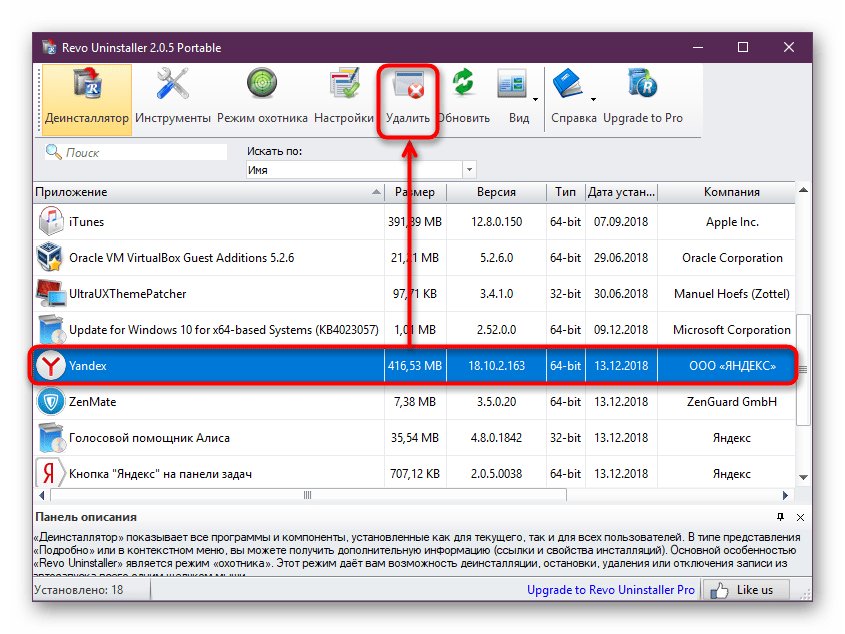The image size is (845, 634).
Task: Expand the Справка dropdown arrow
Action: [x=593, y=99]
